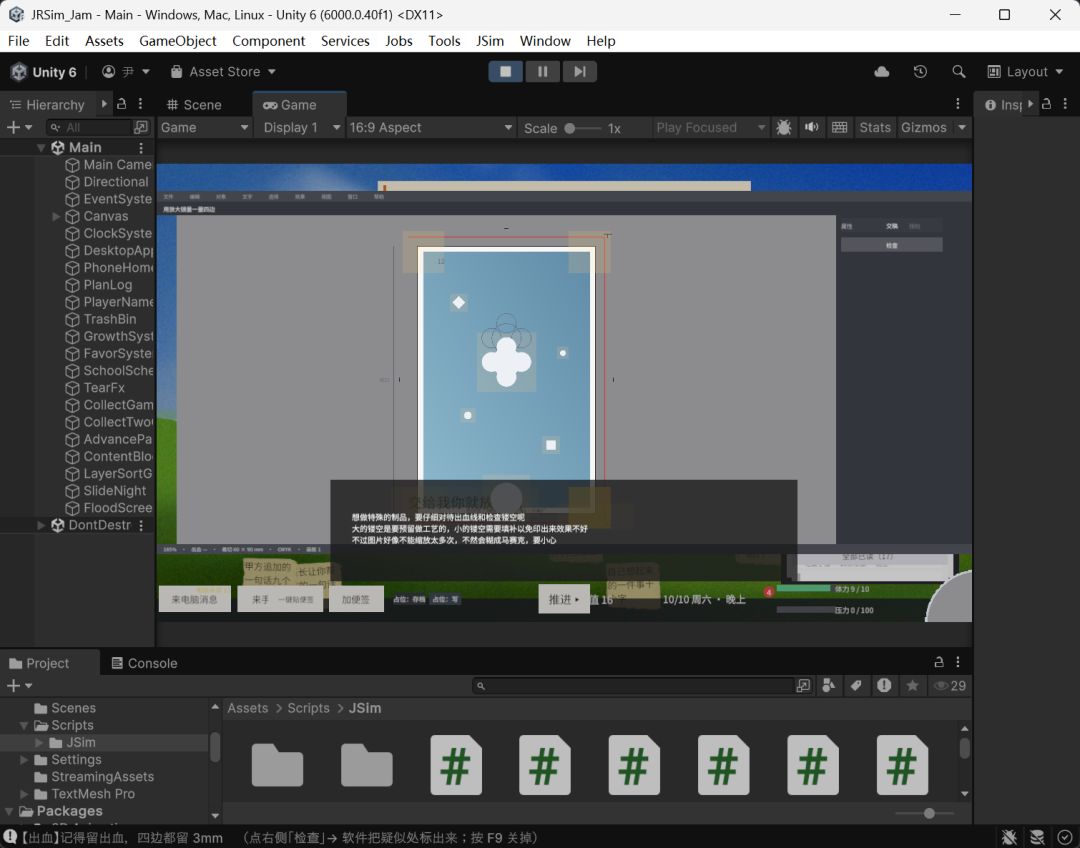Collapse the Main scene in Hierarchy
Screen dimensions: 1080x848
tap(41, 147)
